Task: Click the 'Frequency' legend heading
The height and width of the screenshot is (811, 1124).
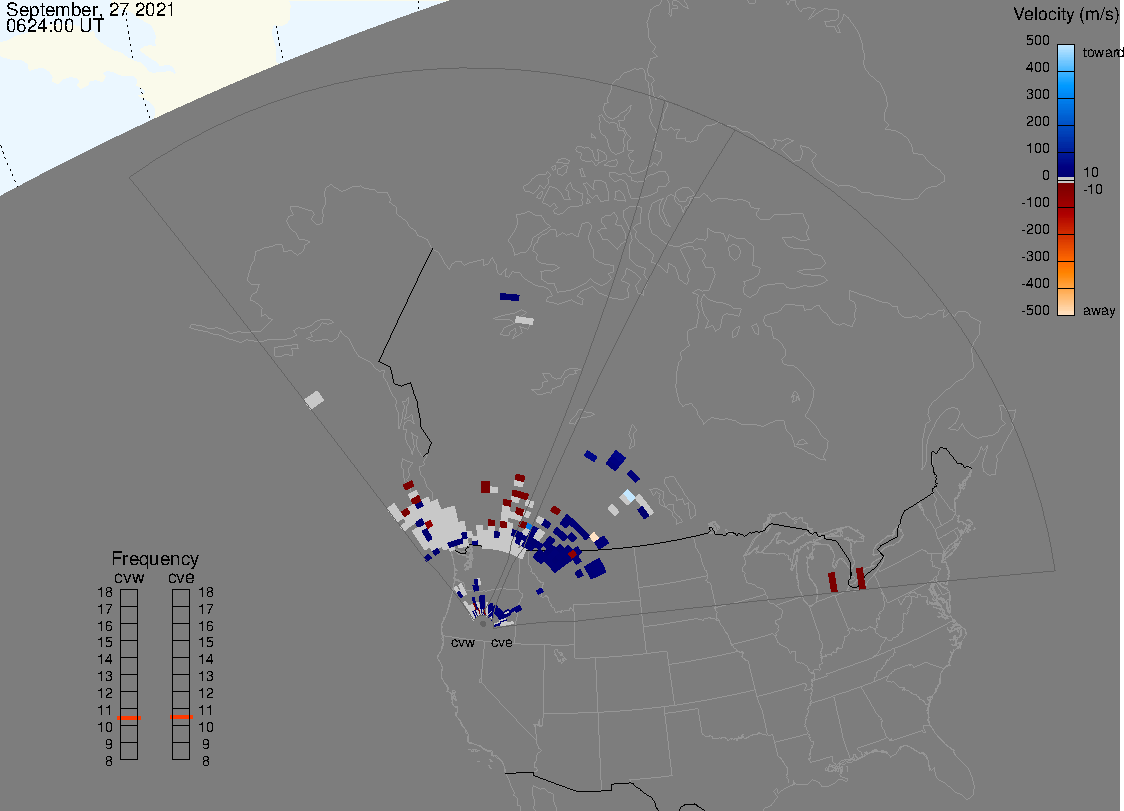Action: click(x=155, y=559)
